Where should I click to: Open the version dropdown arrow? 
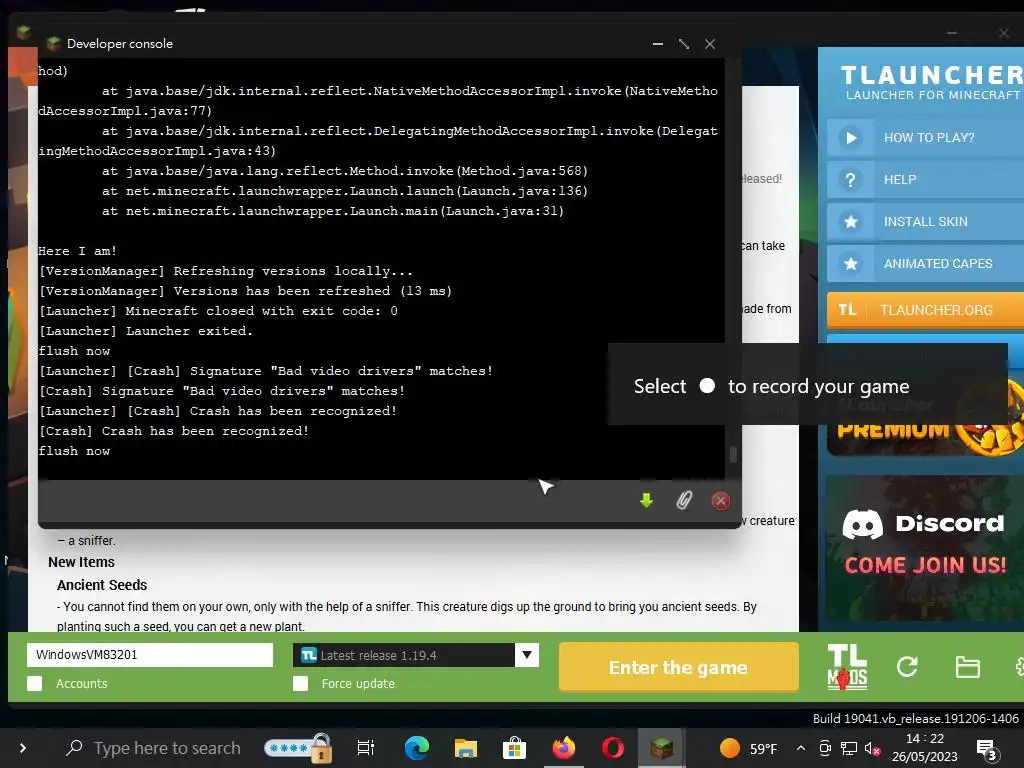pyautogui.click(x=527, y=654)
